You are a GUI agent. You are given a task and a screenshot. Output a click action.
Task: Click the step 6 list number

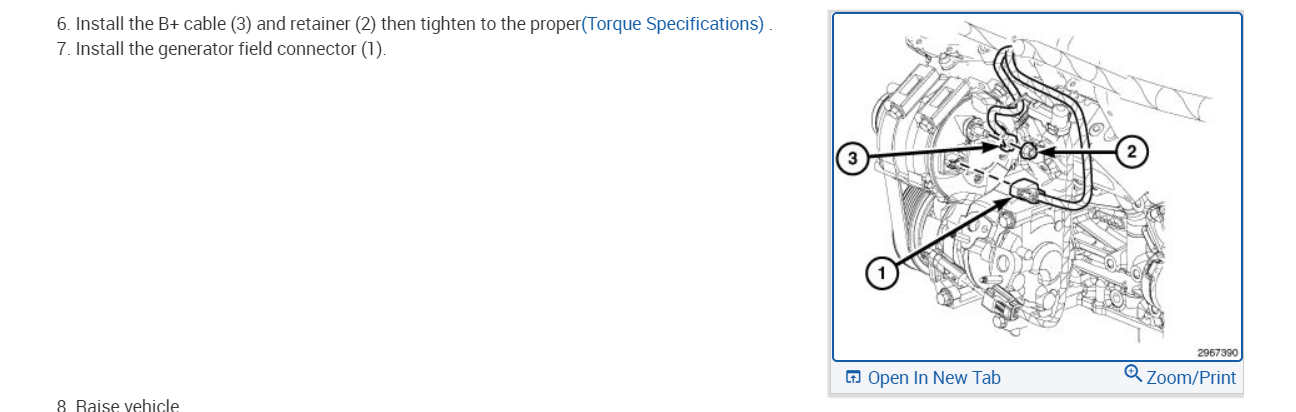pos(63,24)
